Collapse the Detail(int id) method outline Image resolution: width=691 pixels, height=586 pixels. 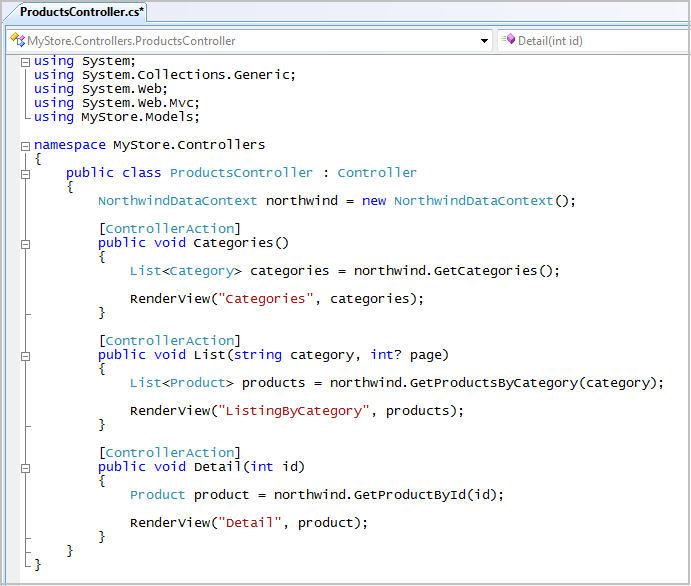pos(26,468)
